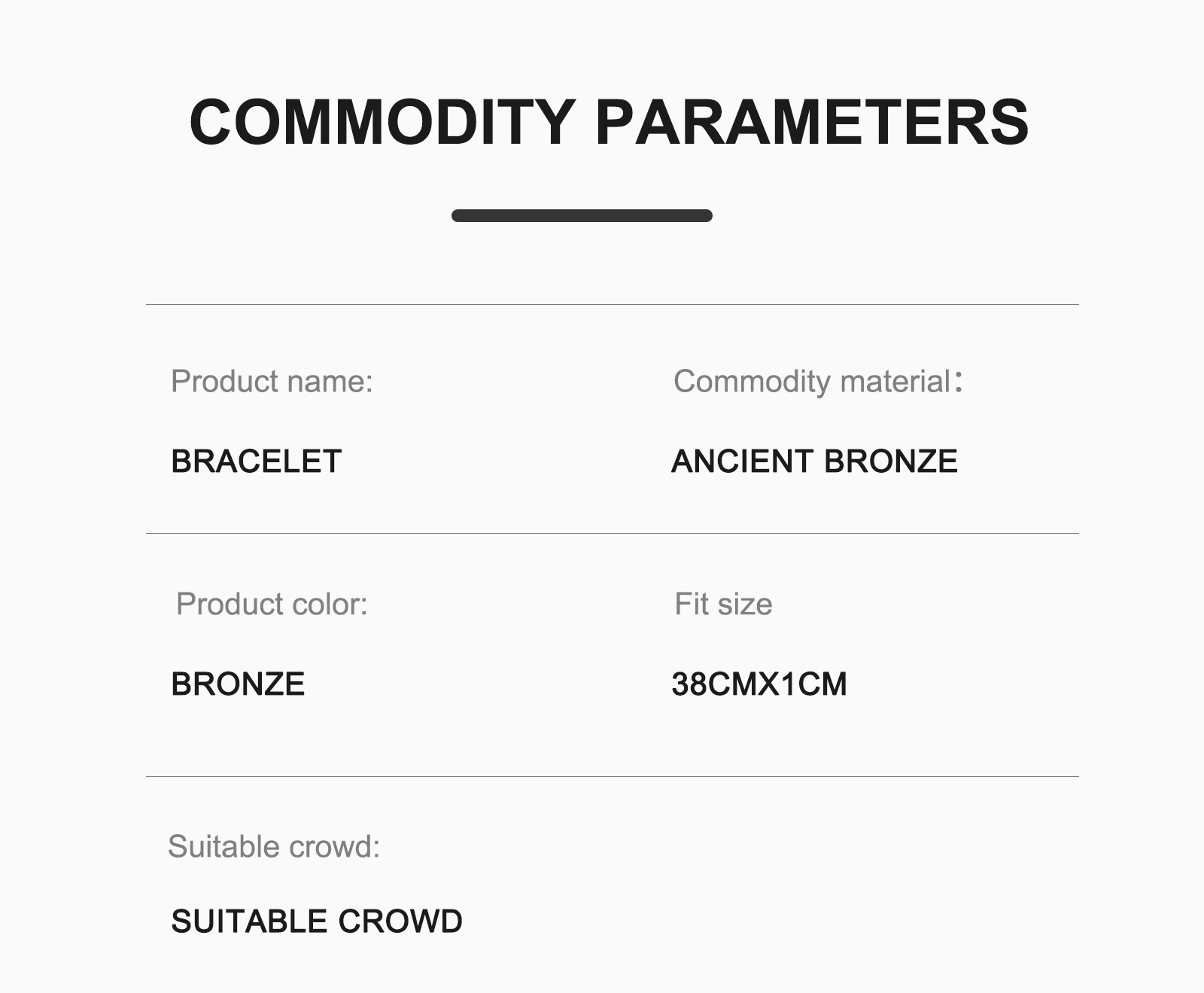This screenshot has height=993, width=1204.
Task: Click the word ANCIENT in the material value
Action: (x=742, y=461)
